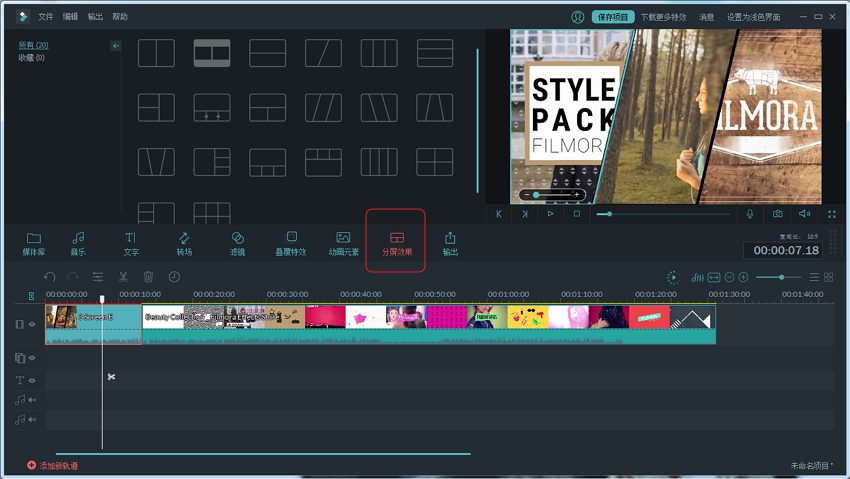Open the 分屏效果 split screen tab
The image size is (850, 479).
click(x=397, y=244)
